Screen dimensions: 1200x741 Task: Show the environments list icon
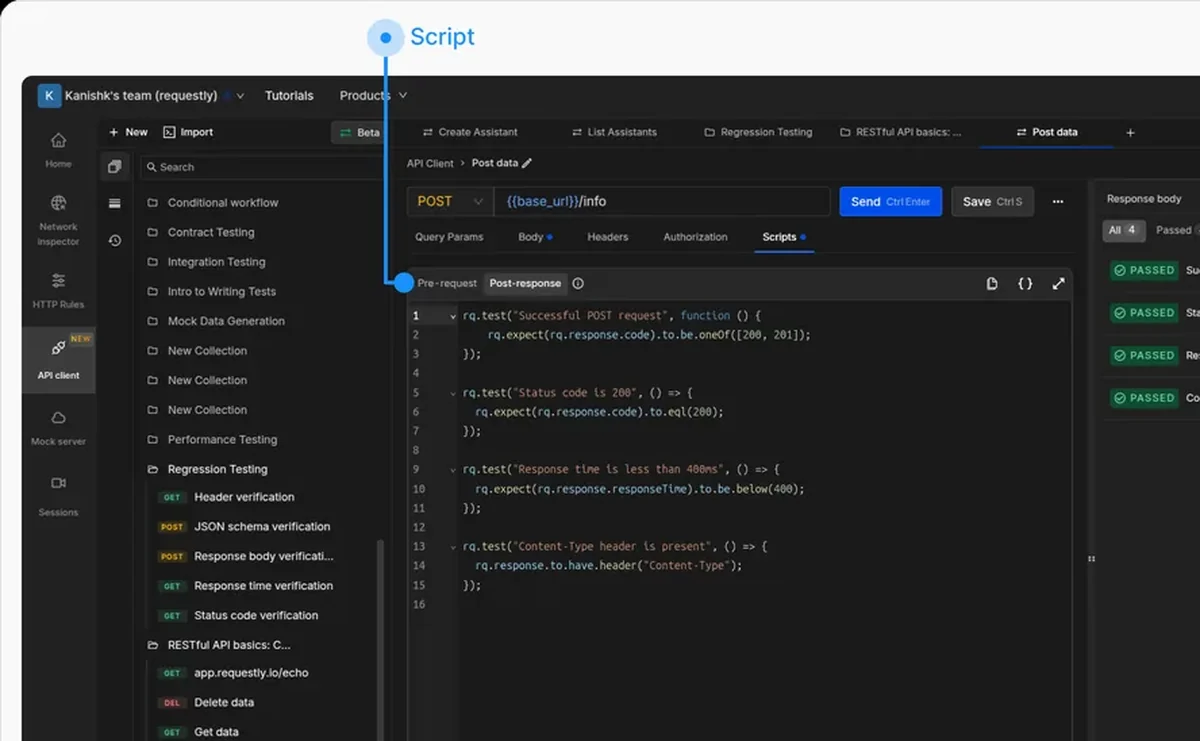click(115, 203)
